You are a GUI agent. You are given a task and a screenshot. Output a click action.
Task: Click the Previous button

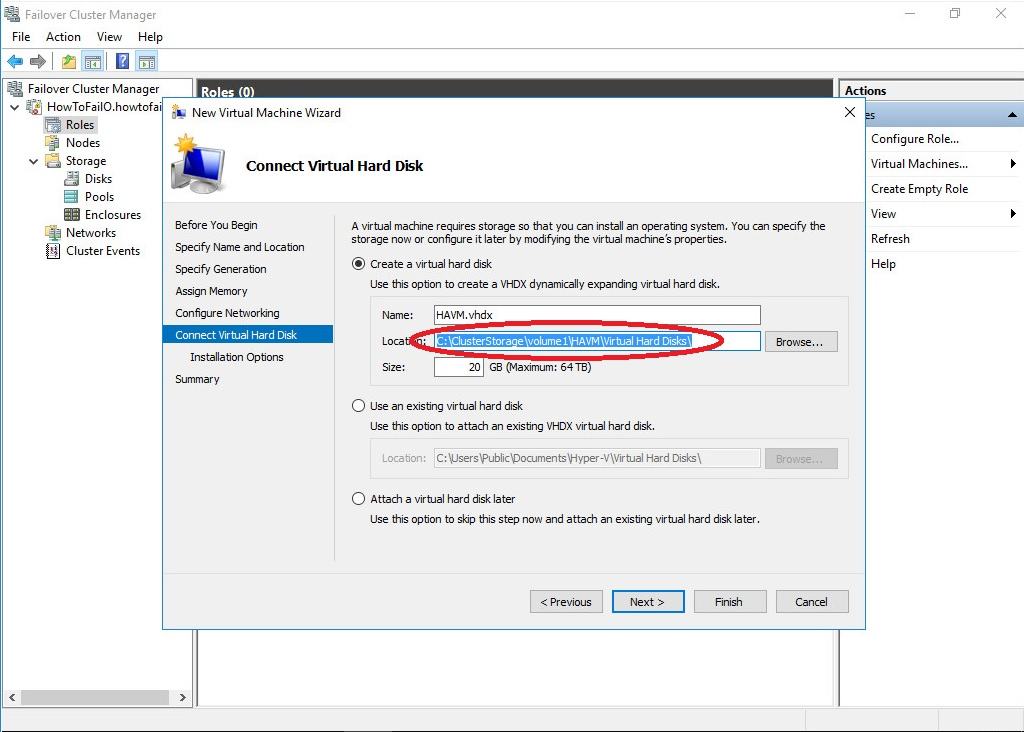(x=566, y=602)
